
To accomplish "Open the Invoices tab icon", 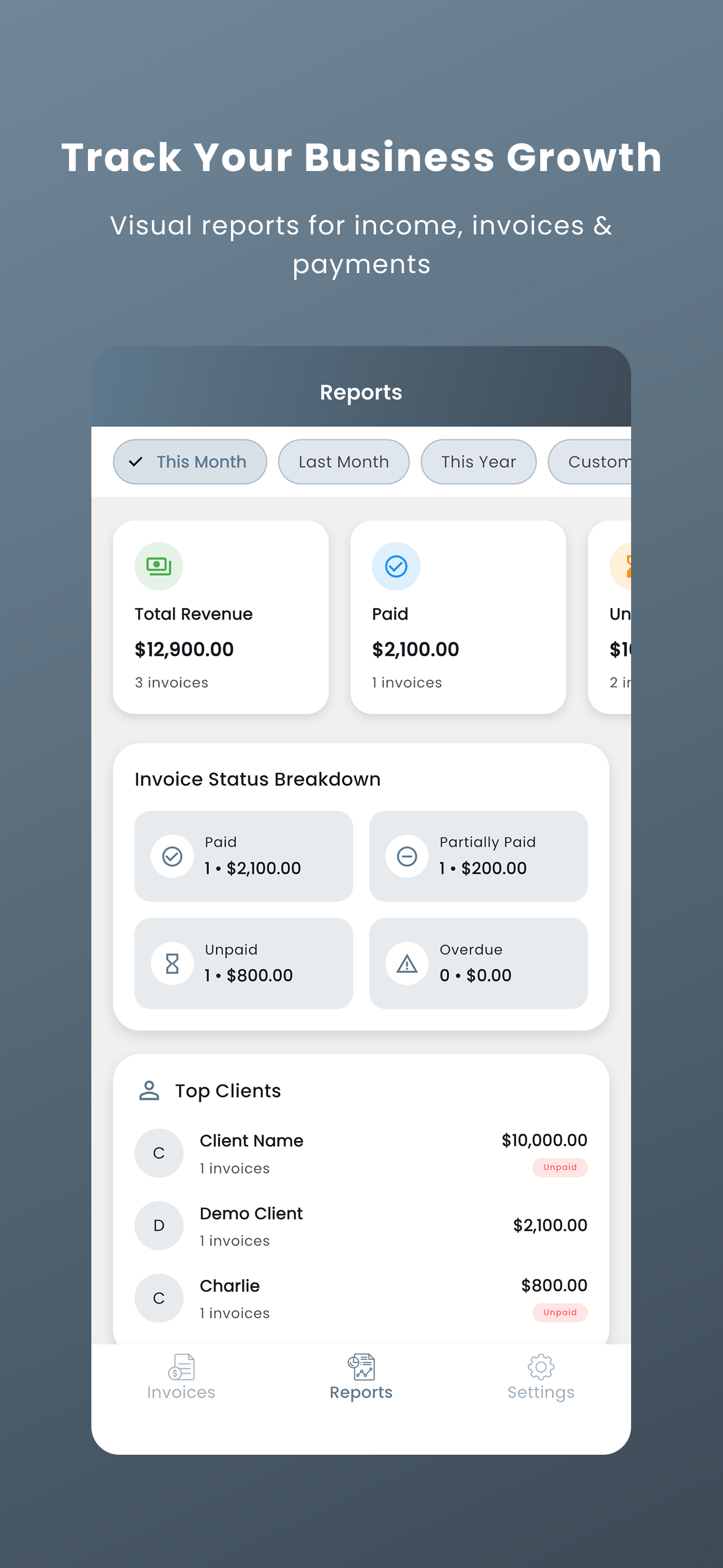I will click(x=182, y=1367).
